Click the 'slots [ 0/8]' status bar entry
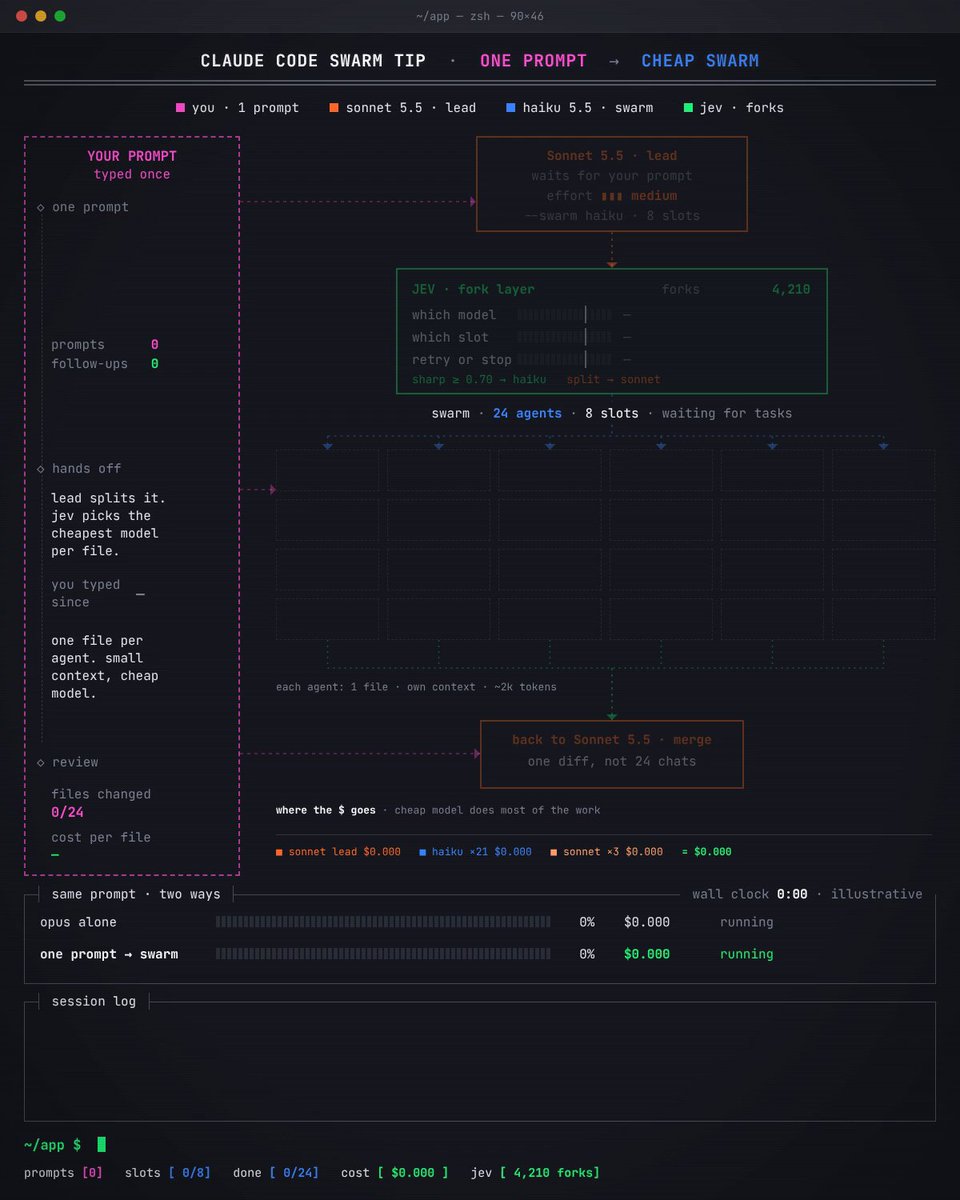Image resolution: width=960 pixels, height=1200 pixels. pyautogui.click(x=167, y=1172)
